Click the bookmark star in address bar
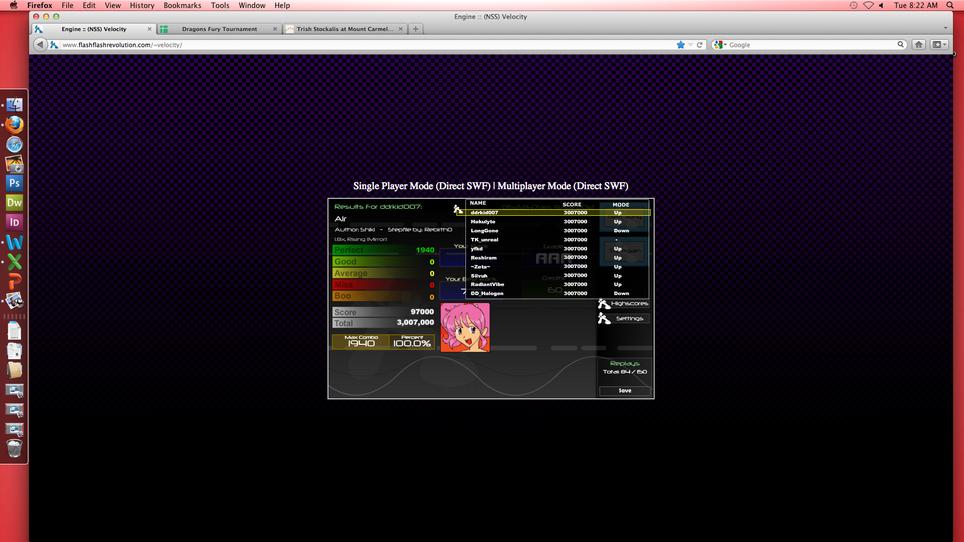The width and height of the screenshot is (964, 542). coord(681,45)
